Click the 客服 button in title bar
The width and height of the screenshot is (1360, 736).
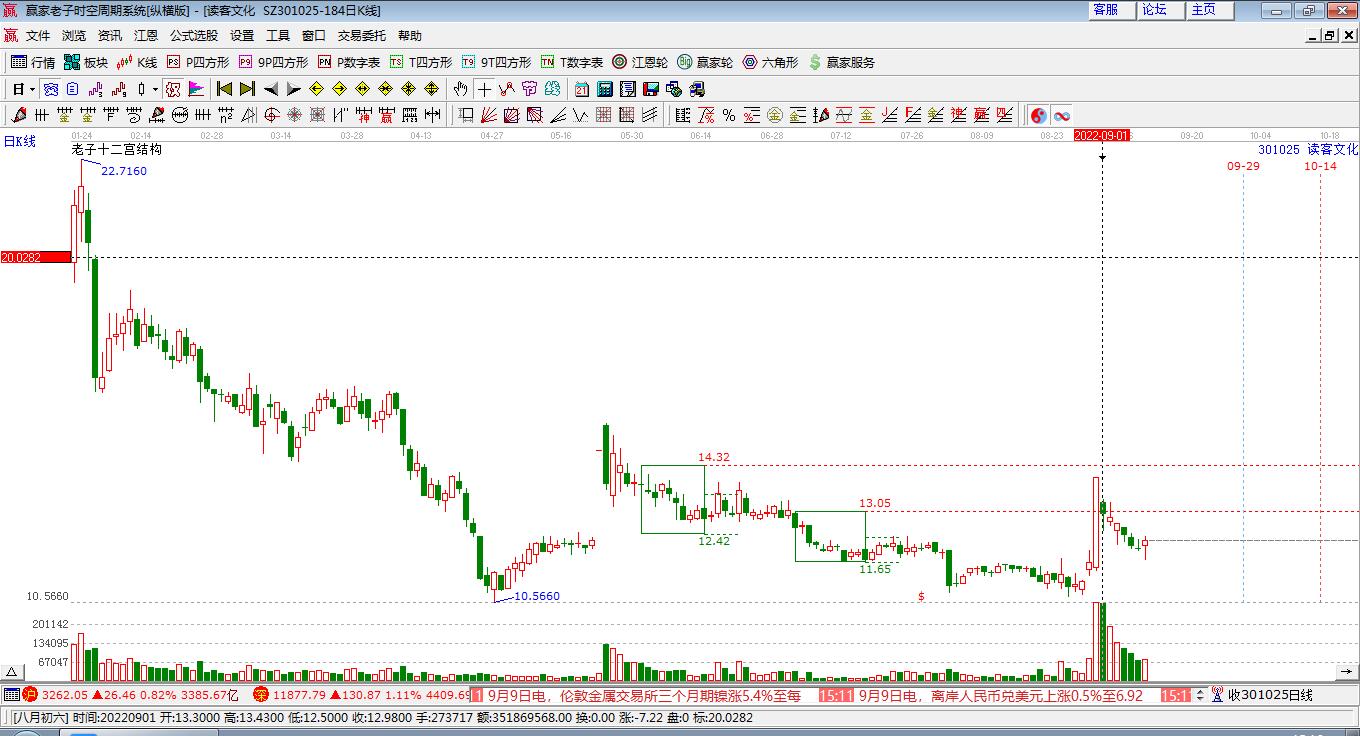pyautogui.click(x=1112, y=10)
